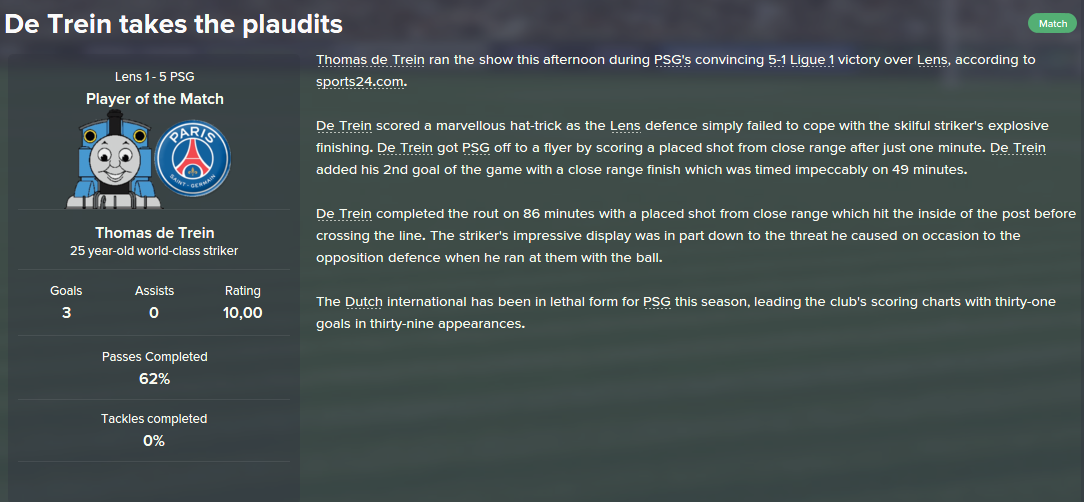This screenshot has width=1084, height=502.
Task: Click the 10,00 match rating value
Action: [243, 313]
